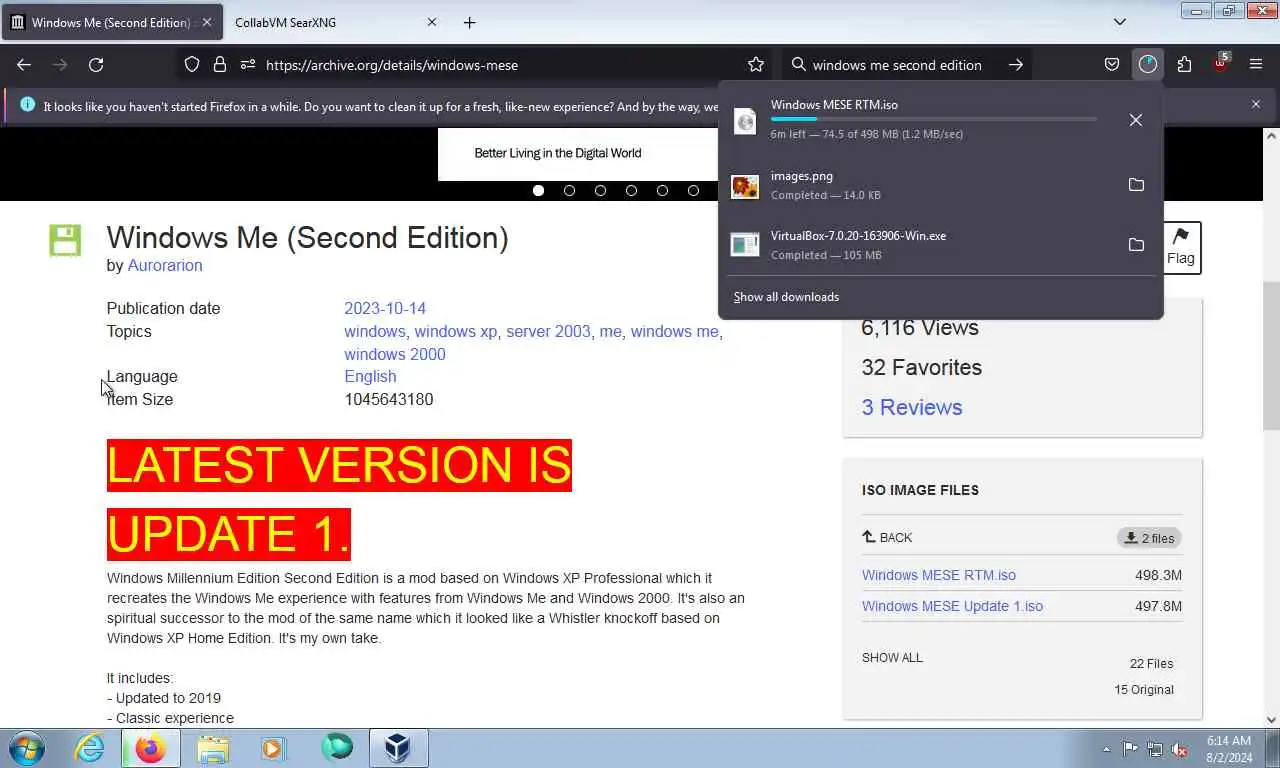
Task: Select Firefox taskbar button
Action: point(150,748)
